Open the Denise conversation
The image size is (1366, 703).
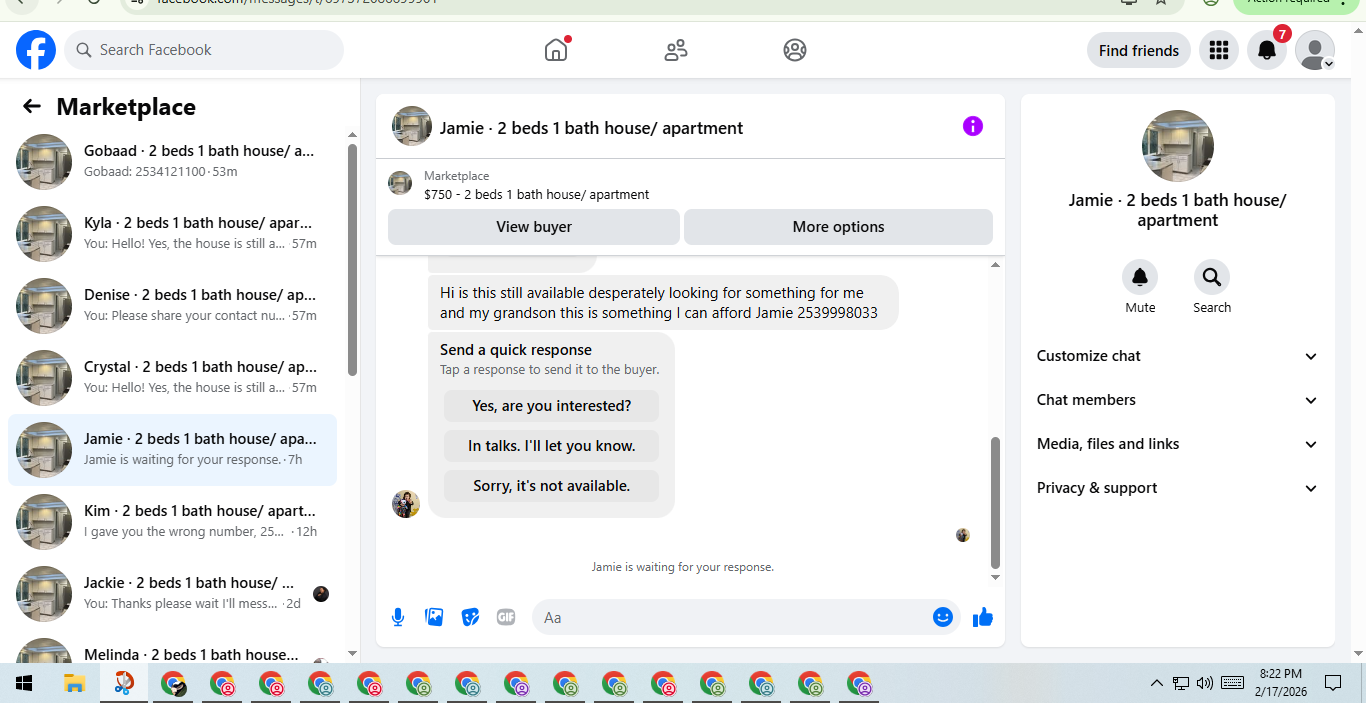[173, 305]
